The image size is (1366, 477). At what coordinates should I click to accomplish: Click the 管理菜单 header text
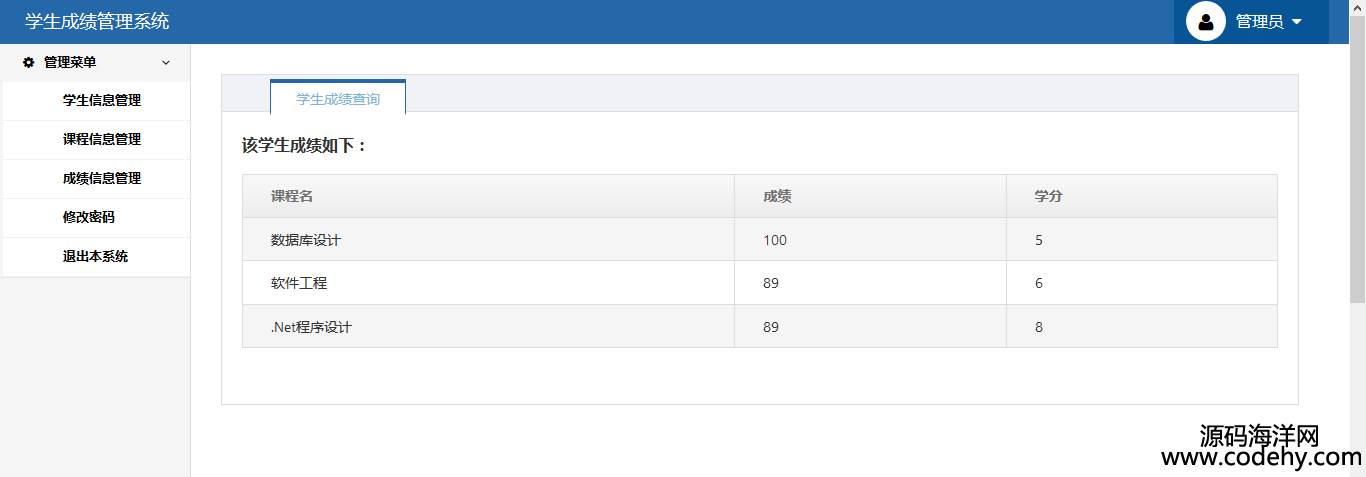(x=70, y=62)
